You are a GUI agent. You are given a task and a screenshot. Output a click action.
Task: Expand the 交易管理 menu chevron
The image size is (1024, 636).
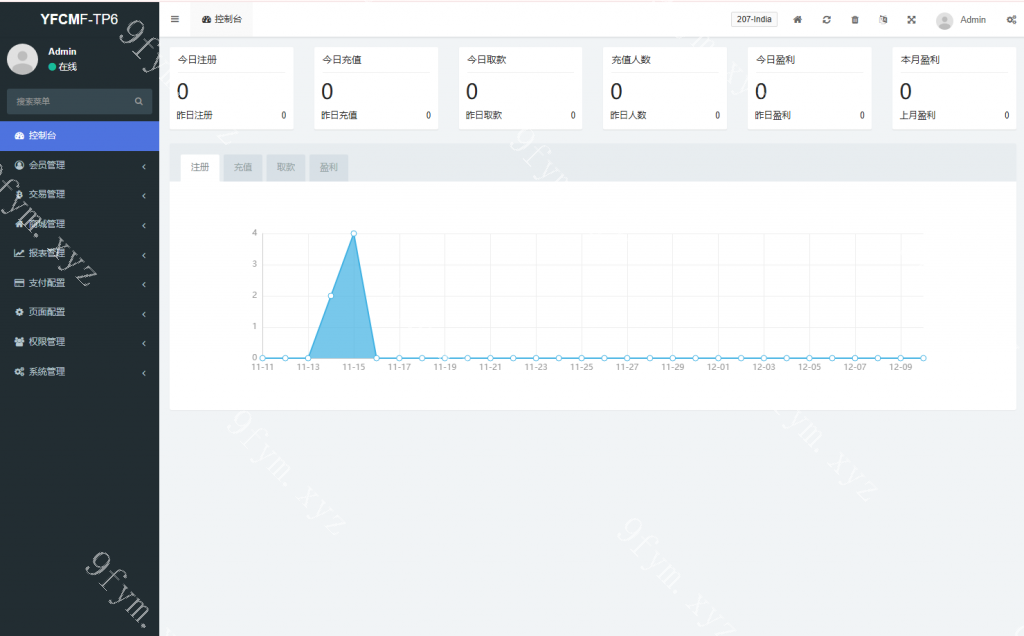pyautogui.click(x=144, y=196)
